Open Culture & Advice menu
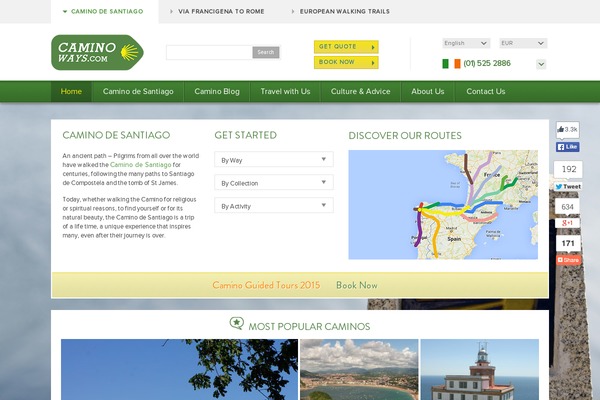This screenshot has width=600, height=400. pos(360,91)
